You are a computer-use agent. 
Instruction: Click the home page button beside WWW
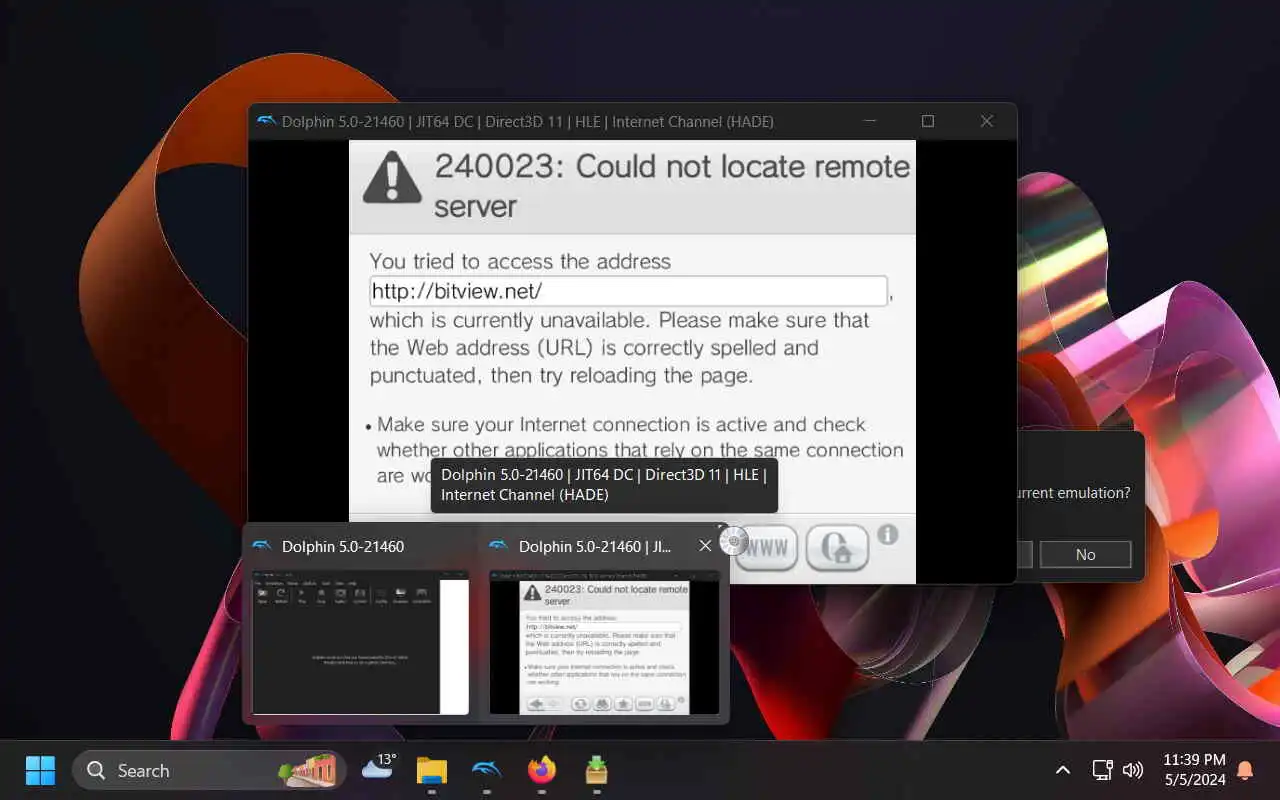[x=837, y=548]
